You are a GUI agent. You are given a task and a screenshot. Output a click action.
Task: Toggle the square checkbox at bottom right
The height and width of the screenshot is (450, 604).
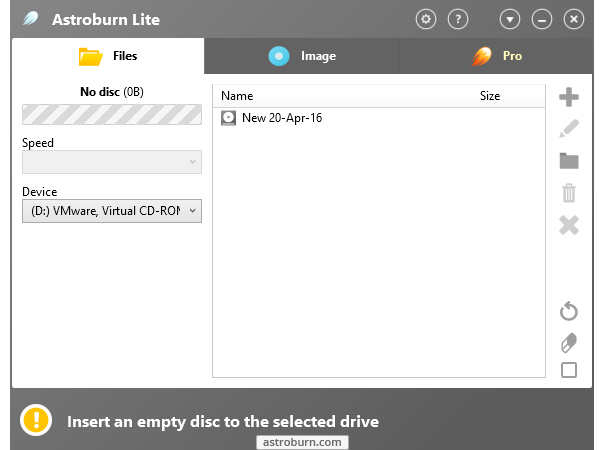click(569, 370)
